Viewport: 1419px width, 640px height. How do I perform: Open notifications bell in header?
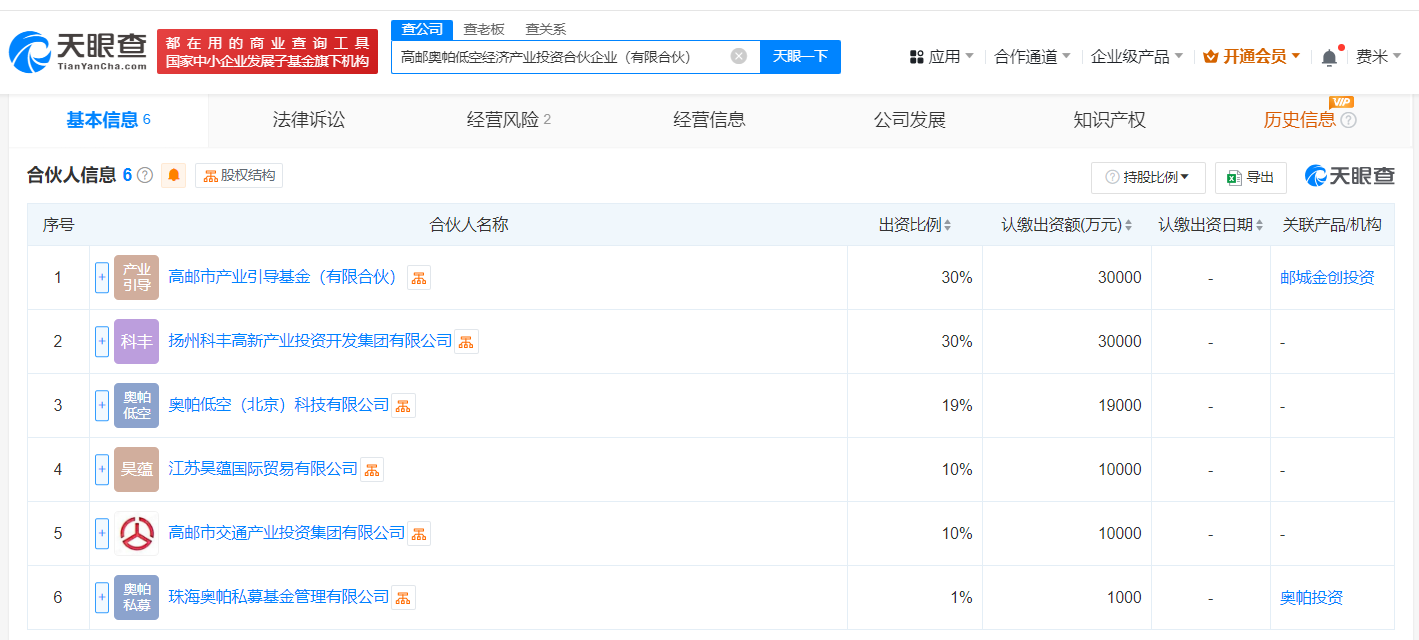(x=1329, y=57)
